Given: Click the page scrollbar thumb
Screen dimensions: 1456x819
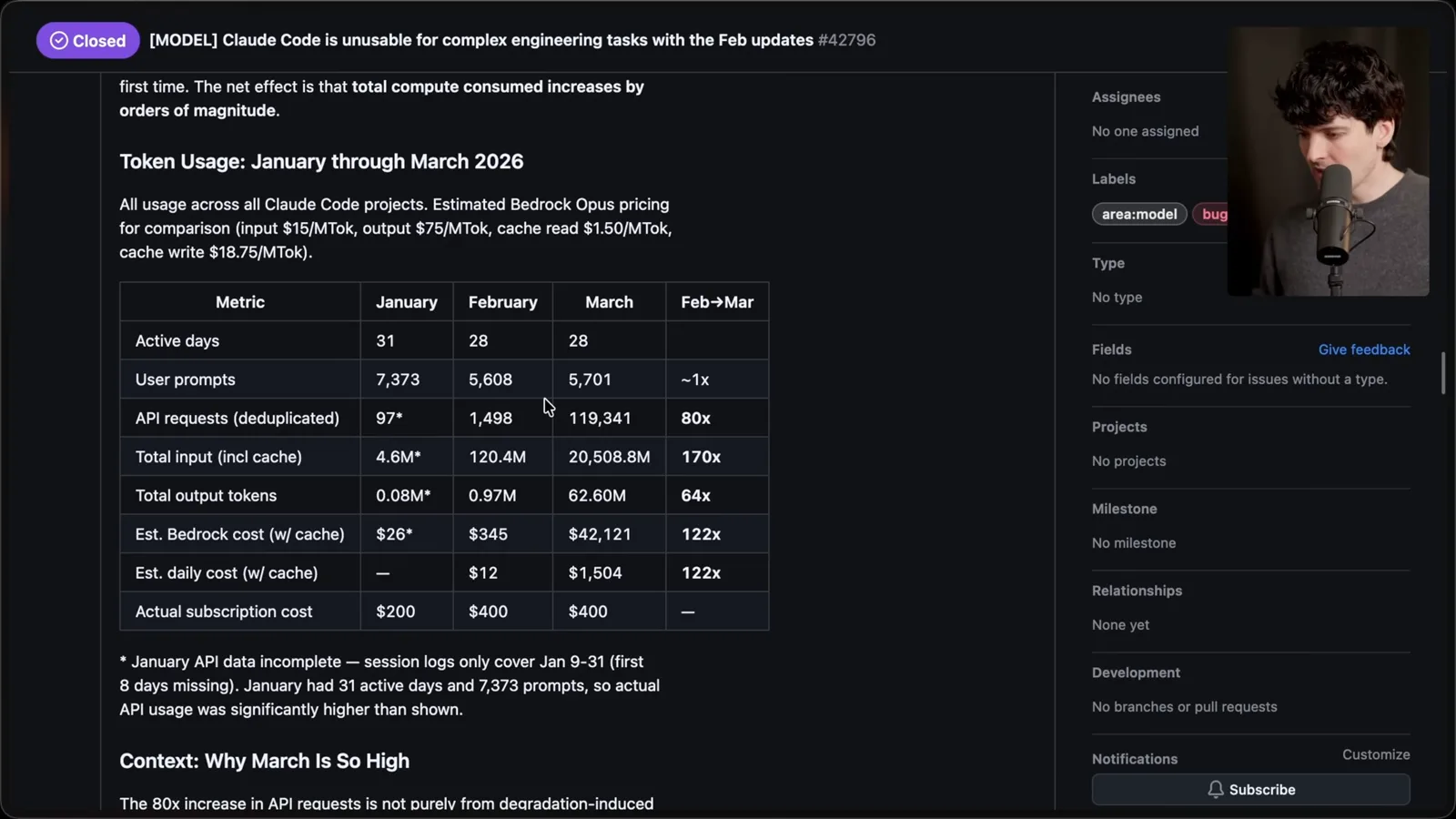Looking at the screenshot, I should [x=1443, y=373].
